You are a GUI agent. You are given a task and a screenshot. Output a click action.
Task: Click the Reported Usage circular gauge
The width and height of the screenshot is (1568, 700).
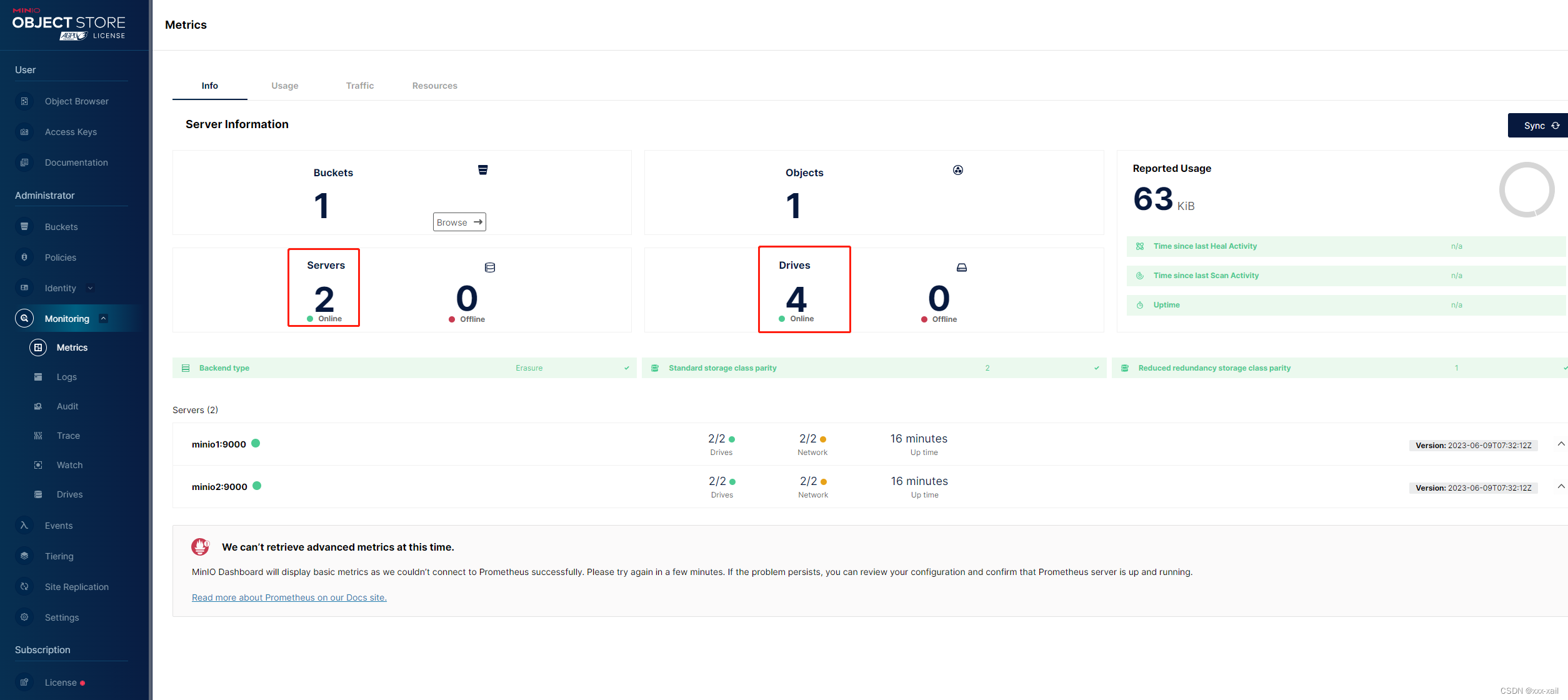coord(1526,190)
